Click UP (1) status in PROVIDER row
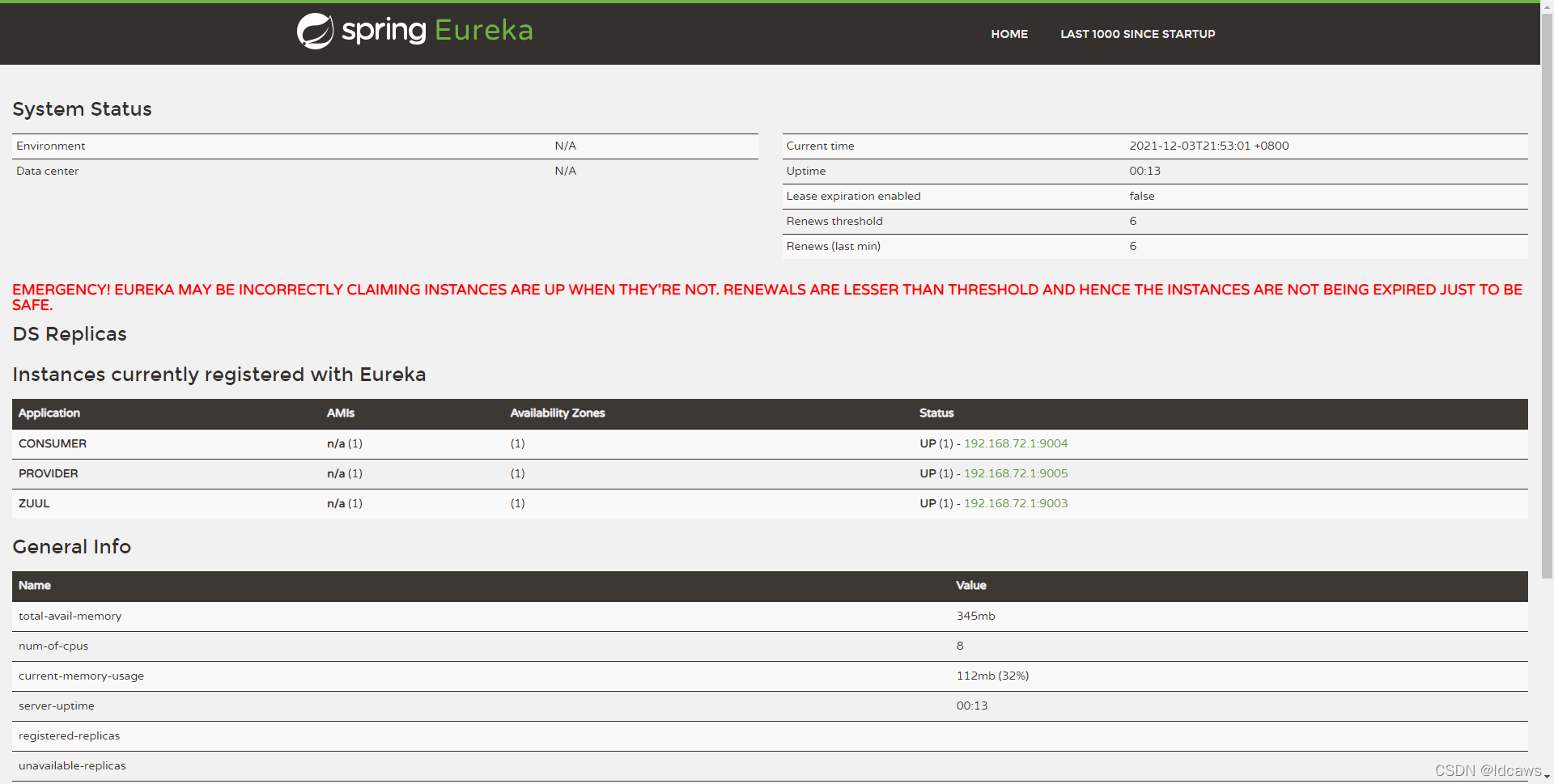1554x784 pixels. [x=936, y=473]
